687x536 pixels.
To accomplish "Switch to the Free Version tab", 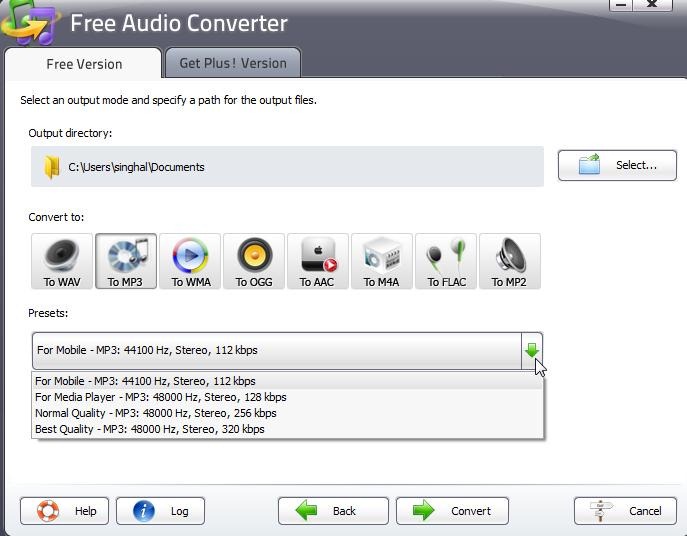I will 84,64.
